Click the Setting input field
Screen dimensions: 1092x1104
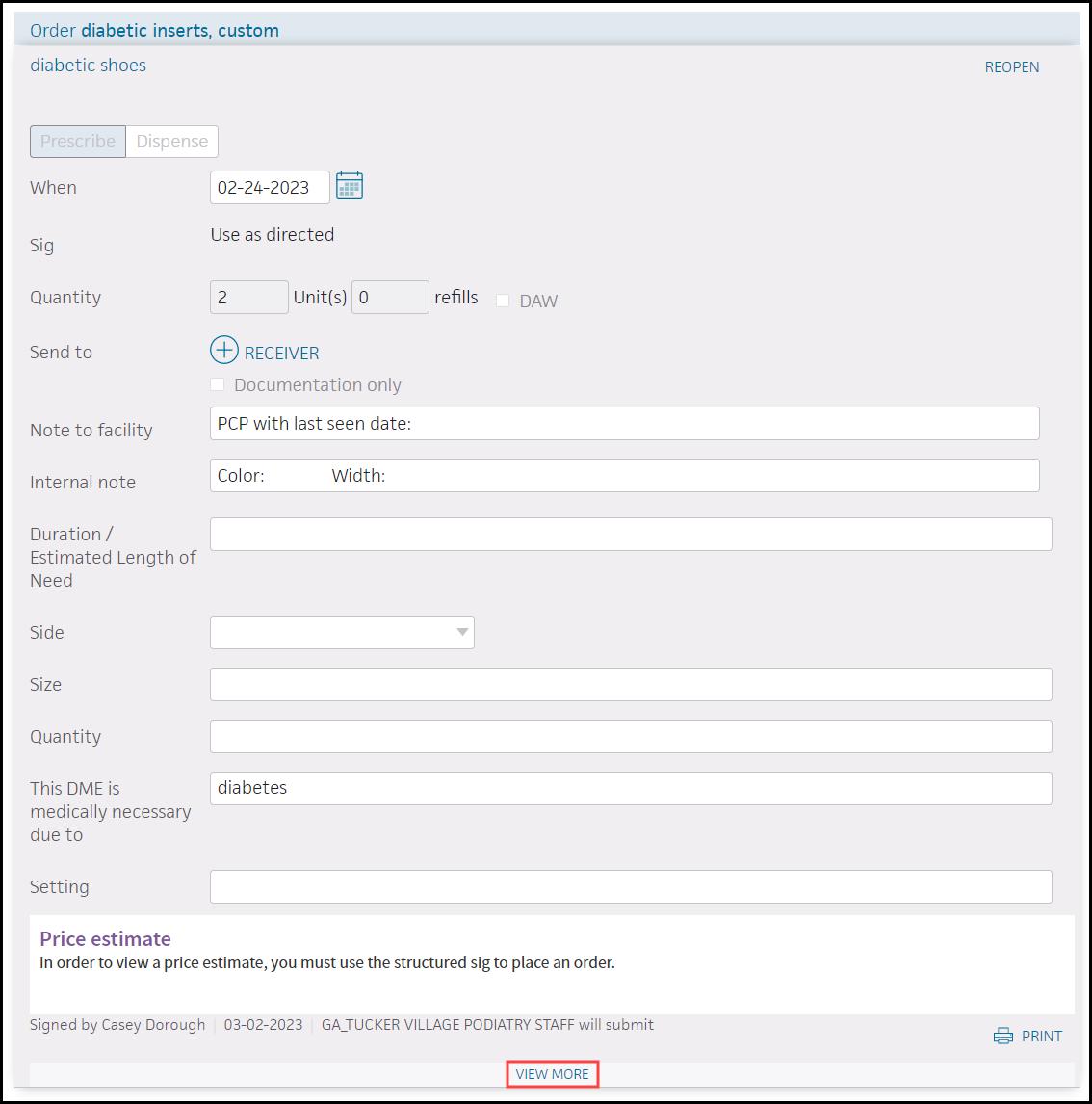[x=631, y=886]
